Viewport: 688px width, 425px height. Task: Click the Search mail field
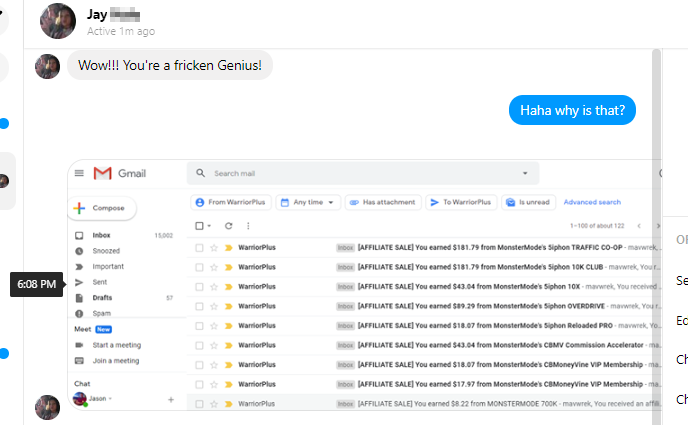pos(363,173)
